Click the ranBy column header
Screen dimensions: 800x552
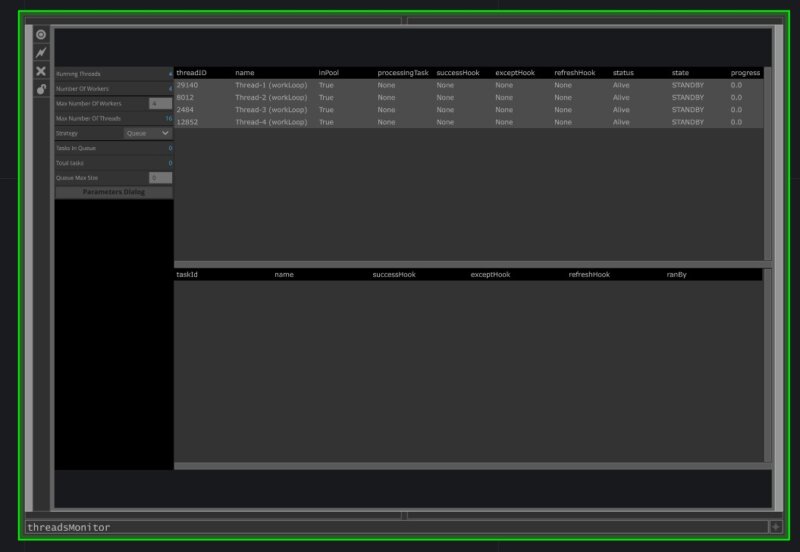(x=677, y=274)
